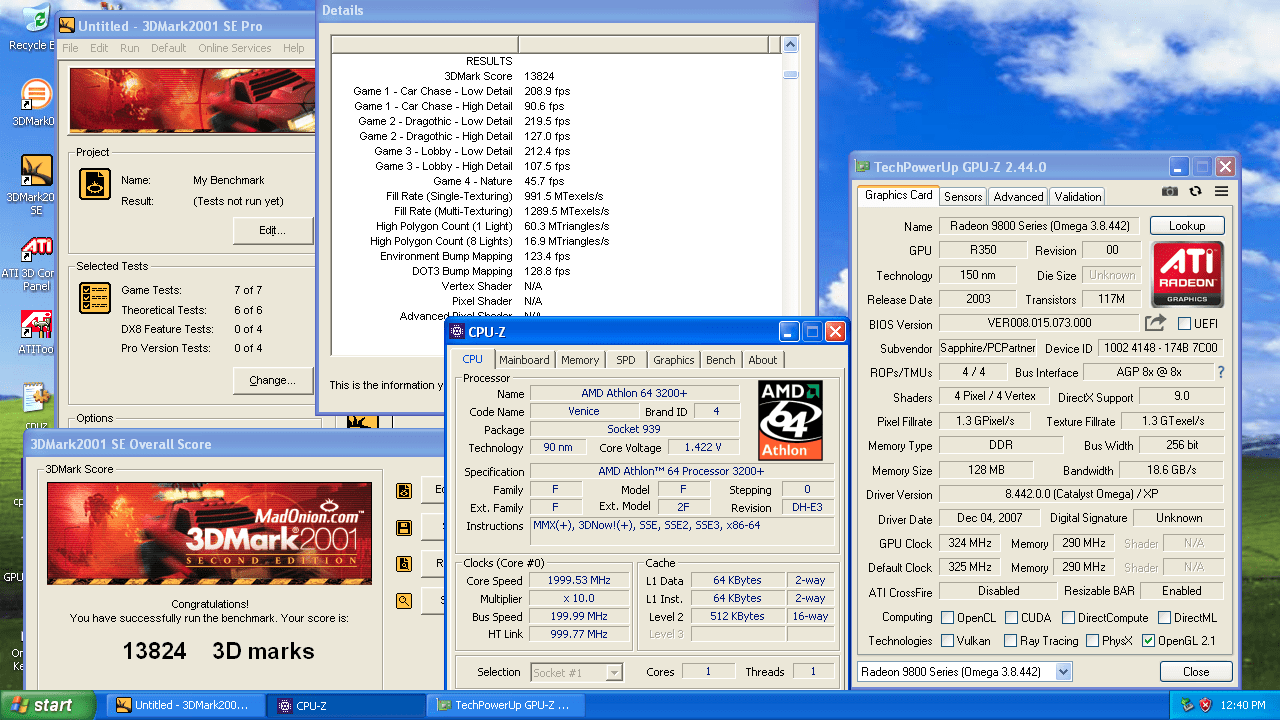The image size is (1280, 720).
Task: Click the 3DMark2001 Second Edition banner image
Action: [x=209, y=534]
